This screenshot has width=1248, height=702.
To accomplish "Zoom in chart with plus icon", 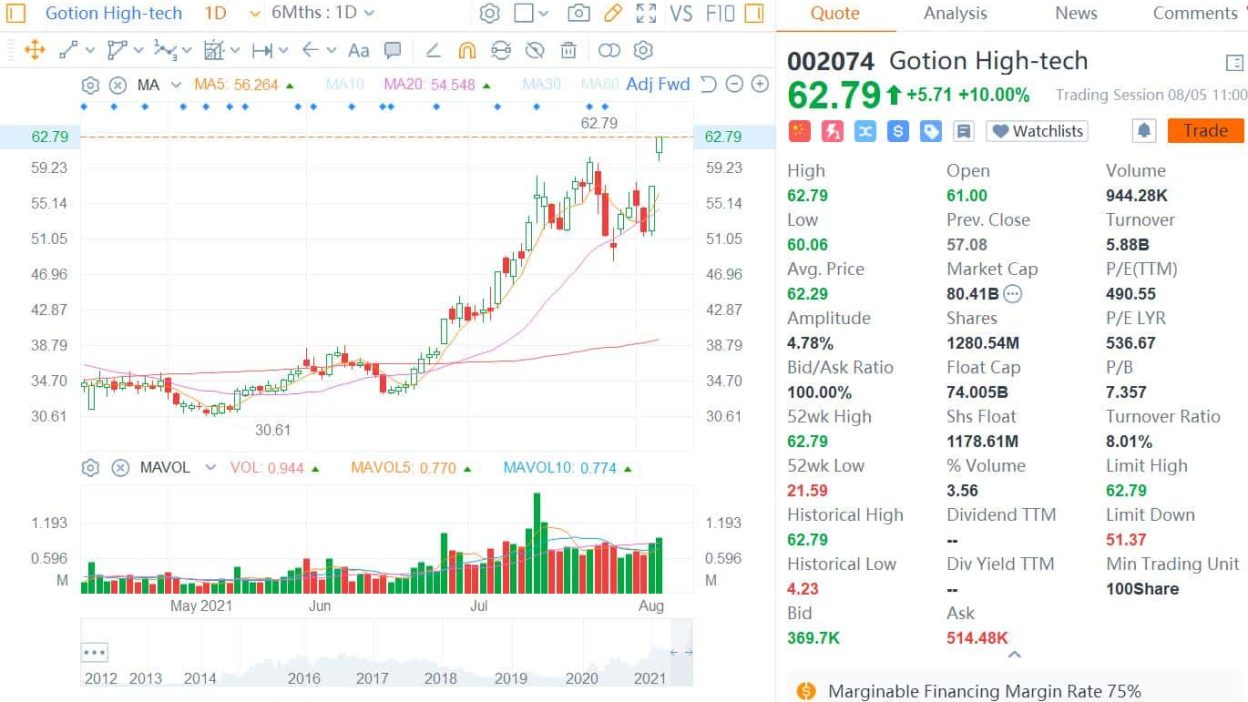I will coord(759,84).
